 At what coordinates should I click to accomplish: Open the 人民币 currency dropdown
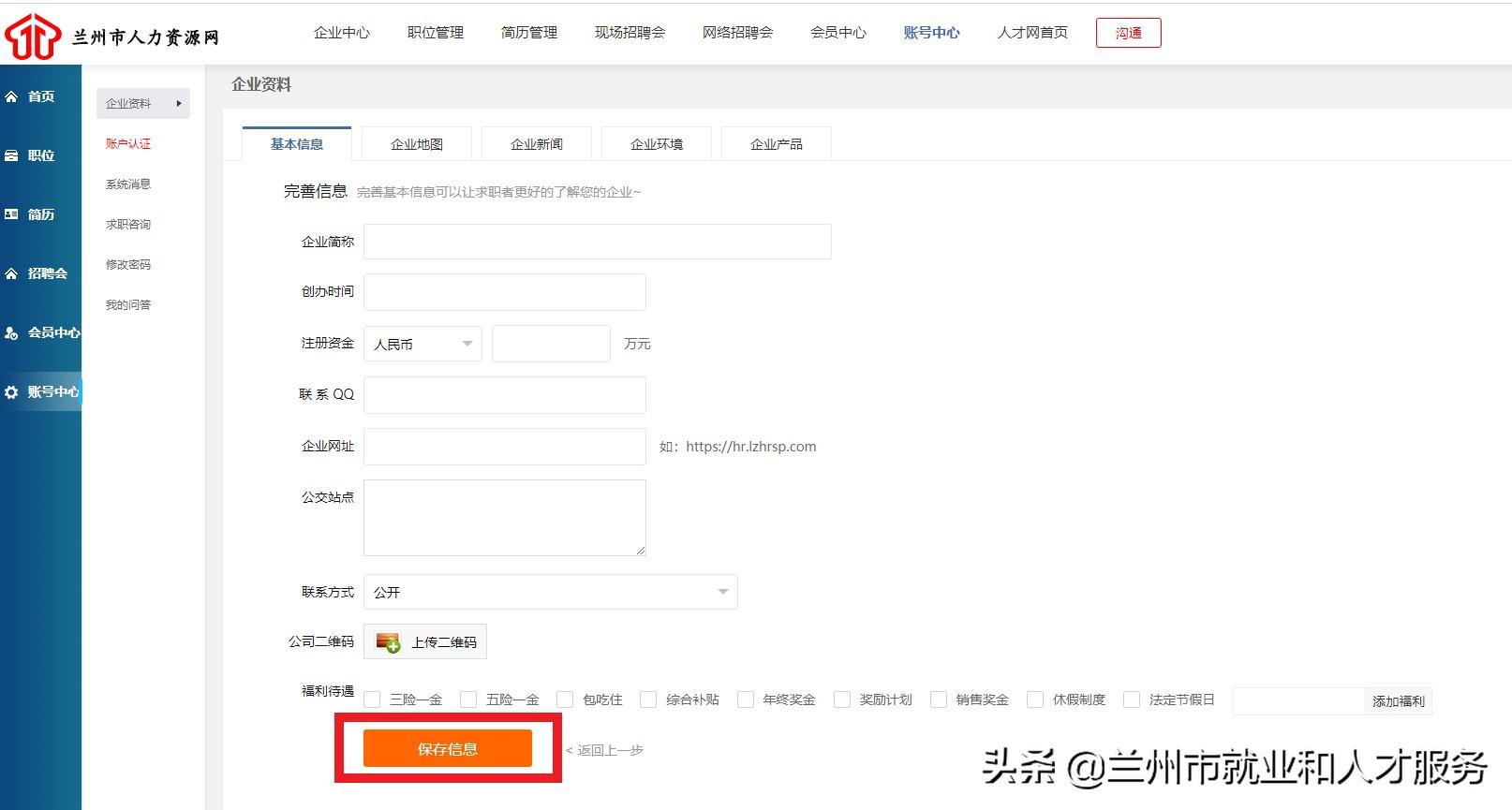pyautogui.click(x=422, y=344)
